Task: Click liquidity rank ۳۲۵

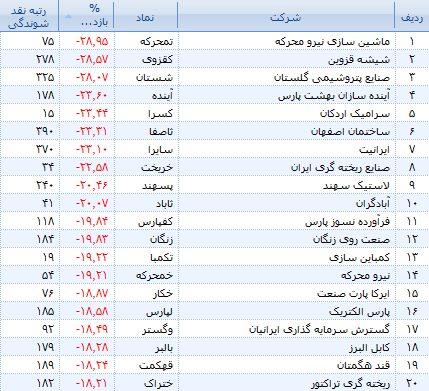Action: point(45,77)
